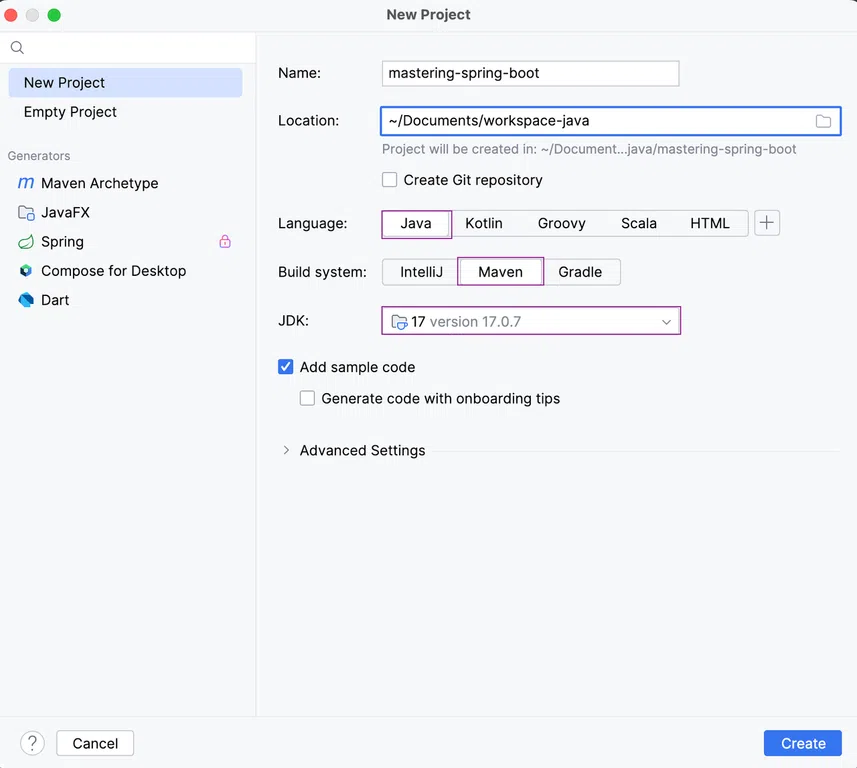Click the Create button
The height and width of the screenshot is (768, 857).
802,743
